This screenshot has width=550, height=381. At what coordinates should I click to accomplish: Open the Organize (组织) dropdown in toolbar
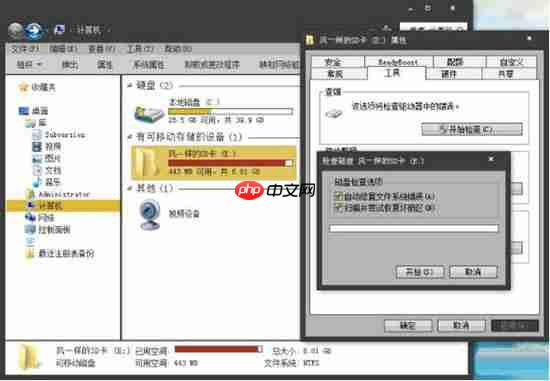[29, 65]
